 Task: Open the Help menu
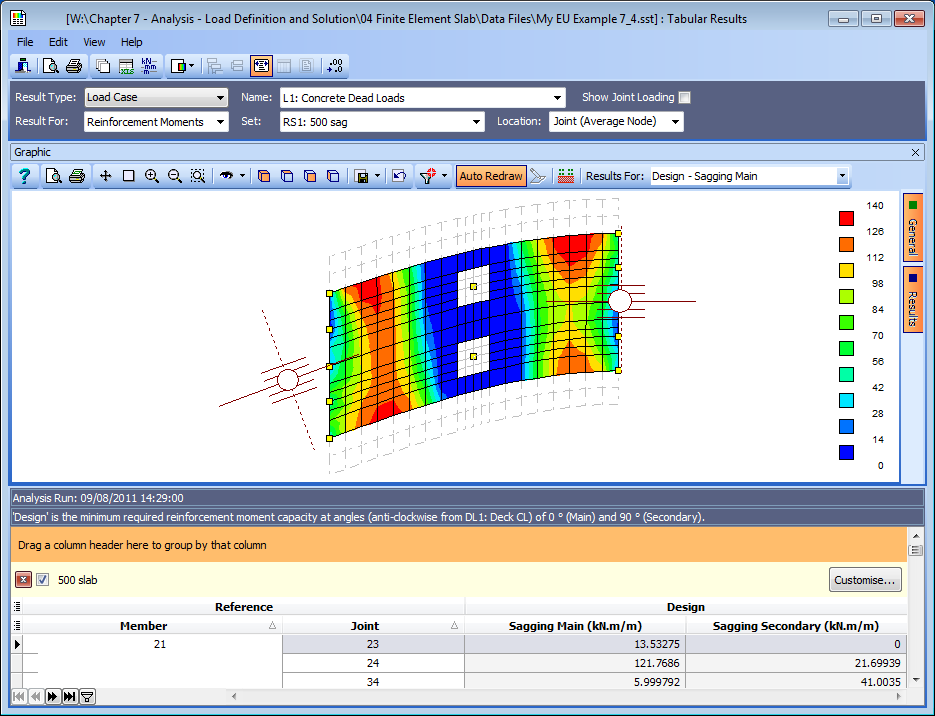point(132,42)
